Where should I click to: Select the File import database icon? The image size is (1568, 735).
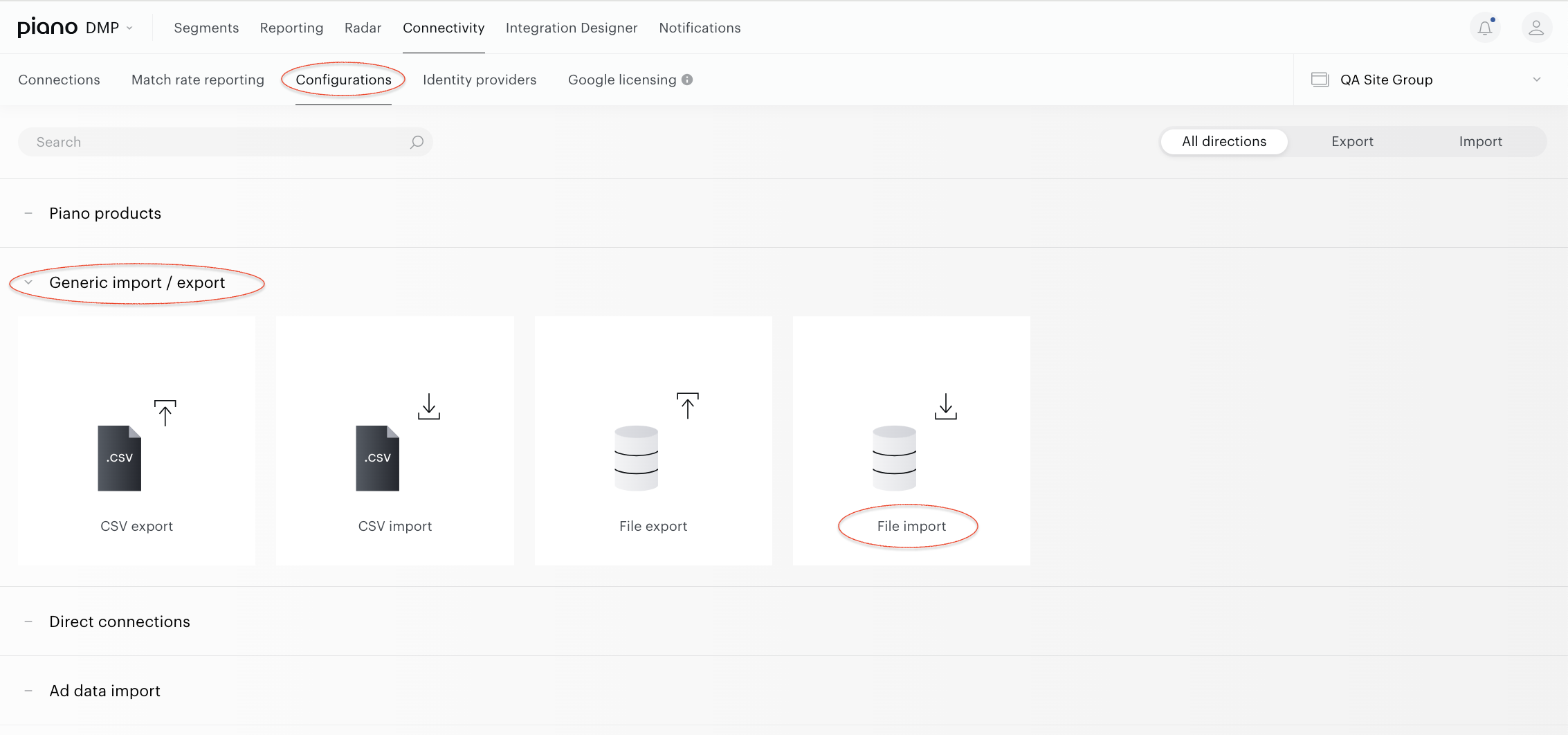tap(894, 458)
